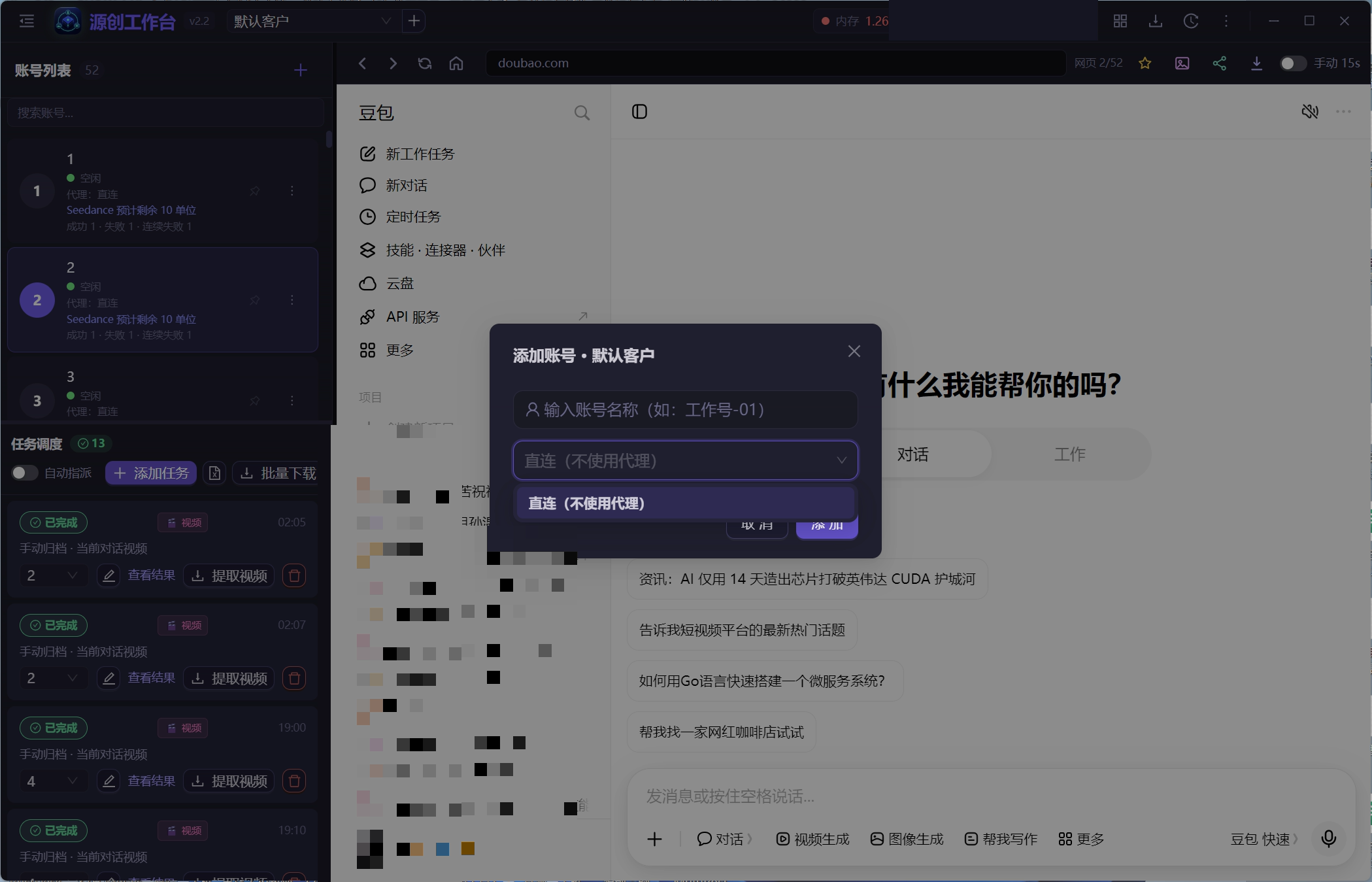Bookmark the page with the star icon
The height and width of the screenshot is (882, 1372).
coord(1145,63)
